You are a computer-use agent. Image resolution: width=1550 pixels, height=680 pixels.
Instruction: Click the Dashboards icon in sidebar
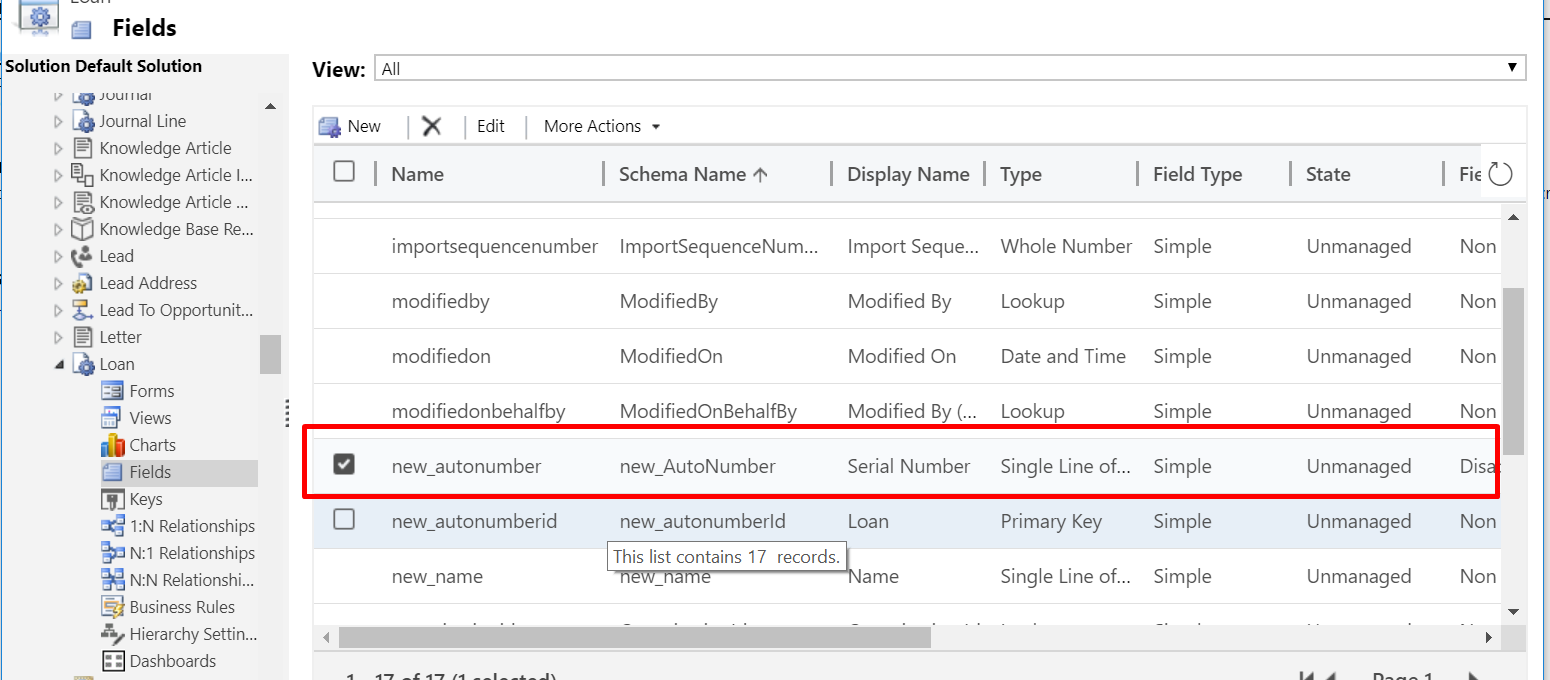click(112, 661)
